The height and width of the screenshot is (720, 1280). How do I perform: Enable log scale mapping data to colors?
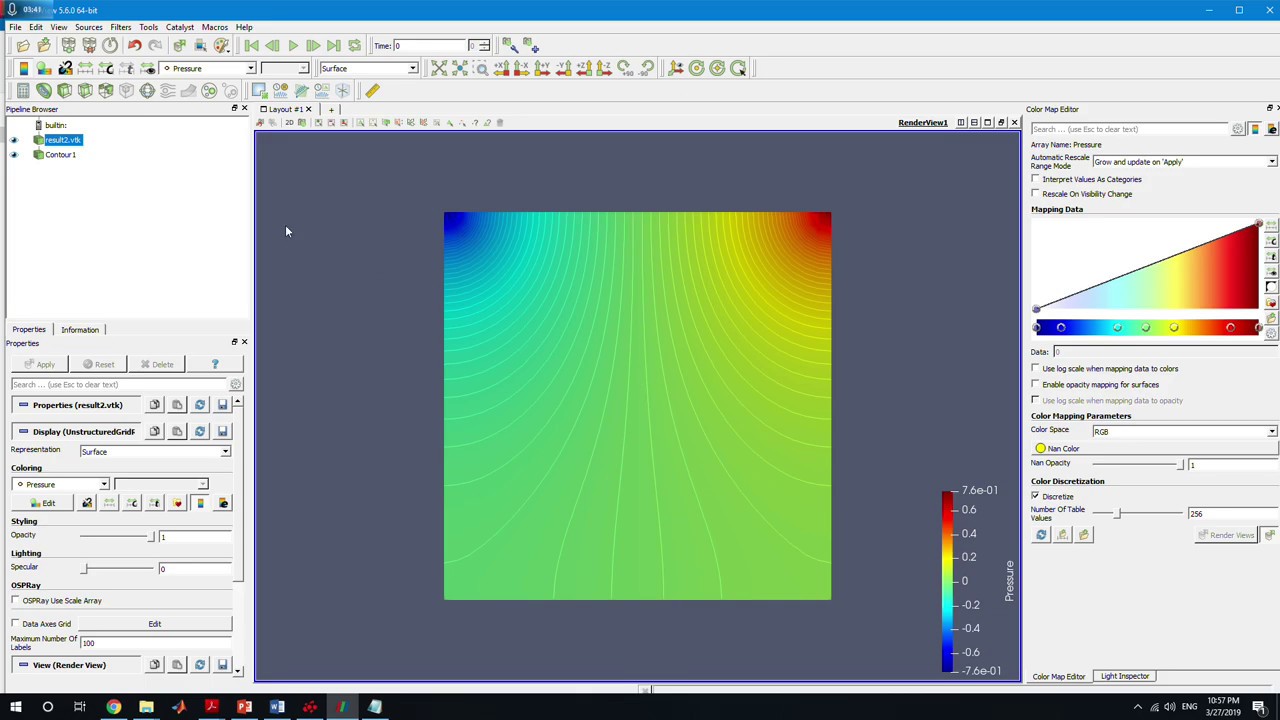click(x=1036, y=368)
